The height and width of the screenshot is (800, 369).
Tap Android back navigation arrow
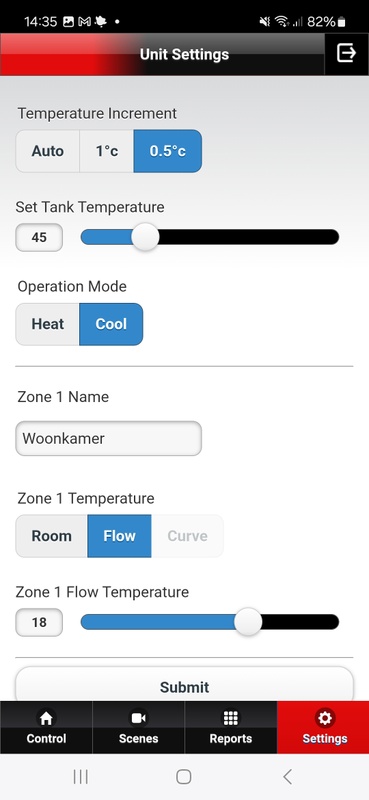(287, 777)
